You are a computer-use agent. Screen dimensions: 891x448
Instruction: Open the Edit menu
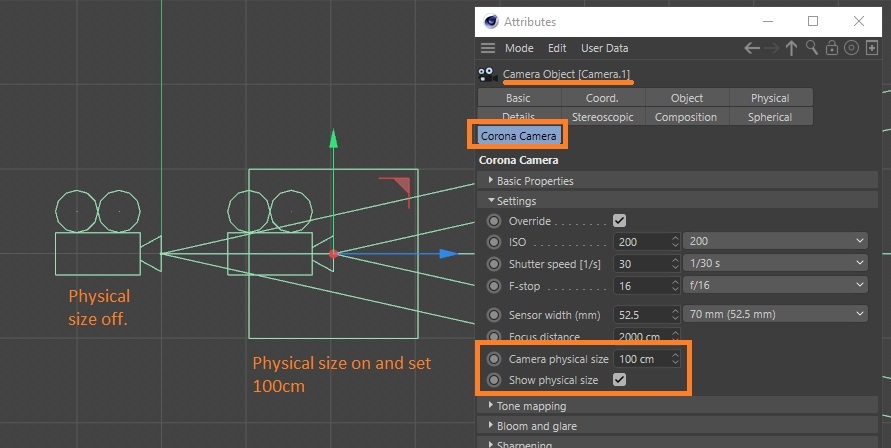(x=557, y=48)
